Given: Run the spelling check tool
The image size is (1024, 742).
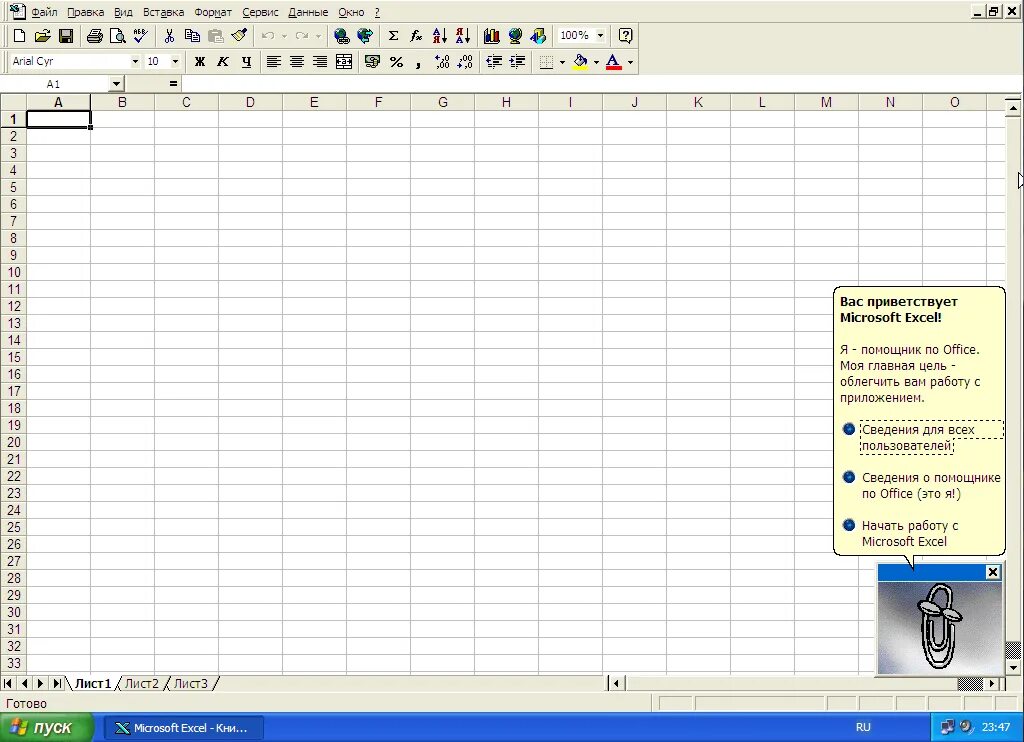Looking at the screenshot, I should pyautogui.click(x=140, y=36).
